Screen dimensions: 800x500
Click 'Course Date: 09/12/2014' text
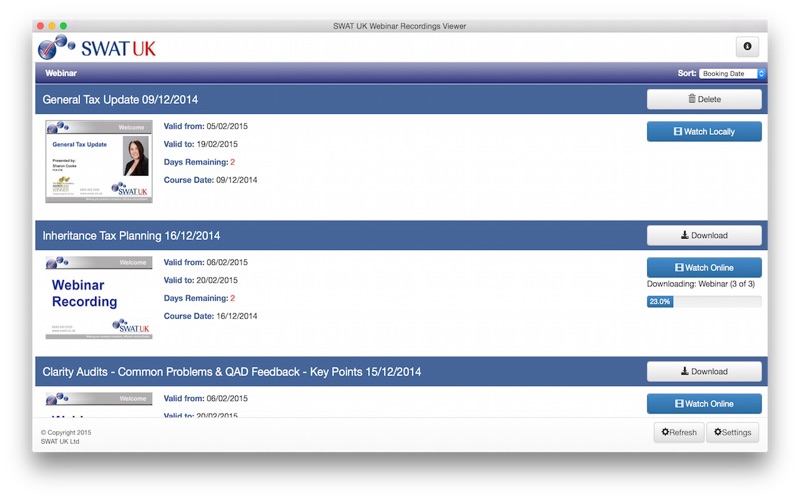point(210,180)
